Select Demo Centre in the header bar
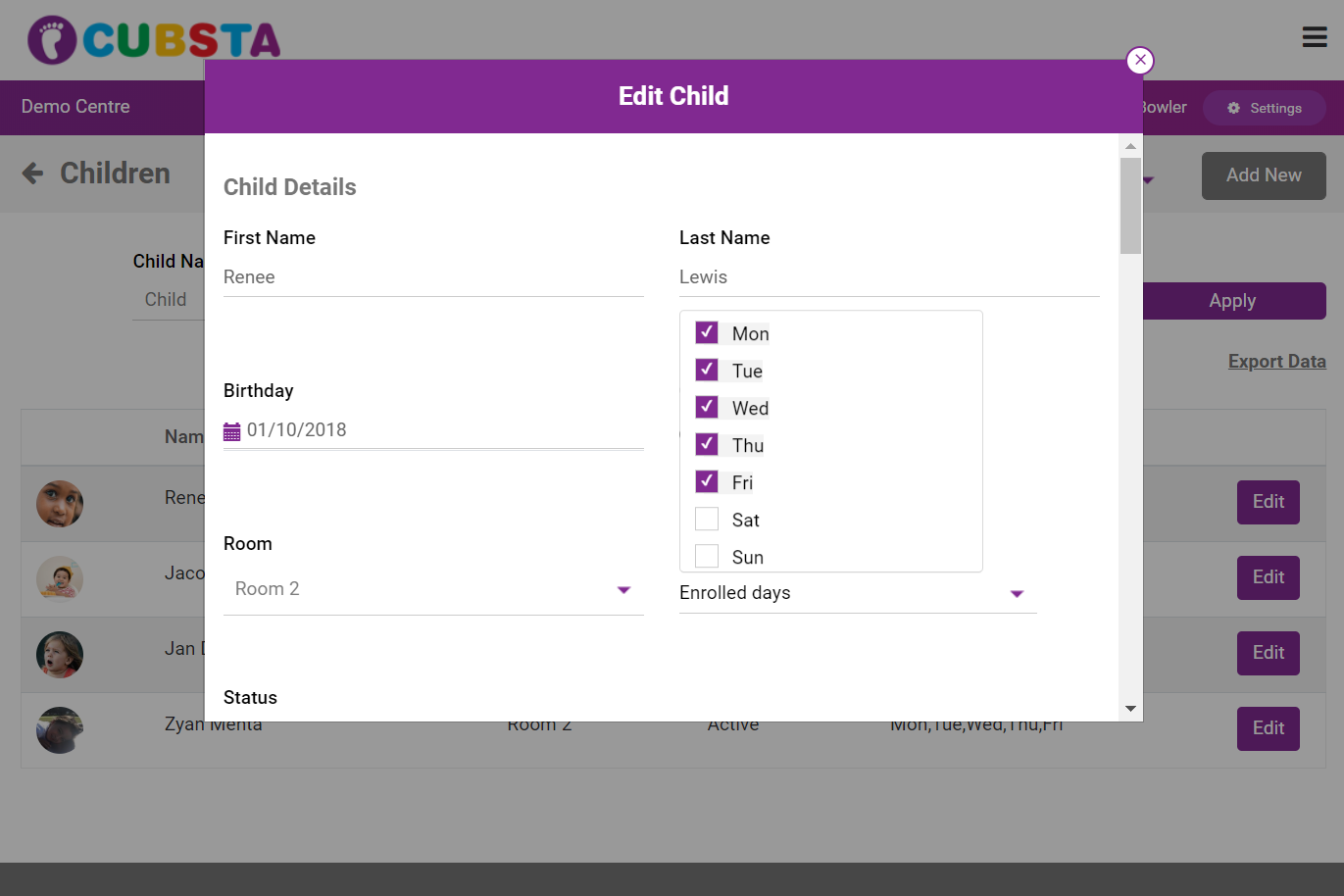The height and width of the screenshot is (896, 1344). click(x=75, y=107)
